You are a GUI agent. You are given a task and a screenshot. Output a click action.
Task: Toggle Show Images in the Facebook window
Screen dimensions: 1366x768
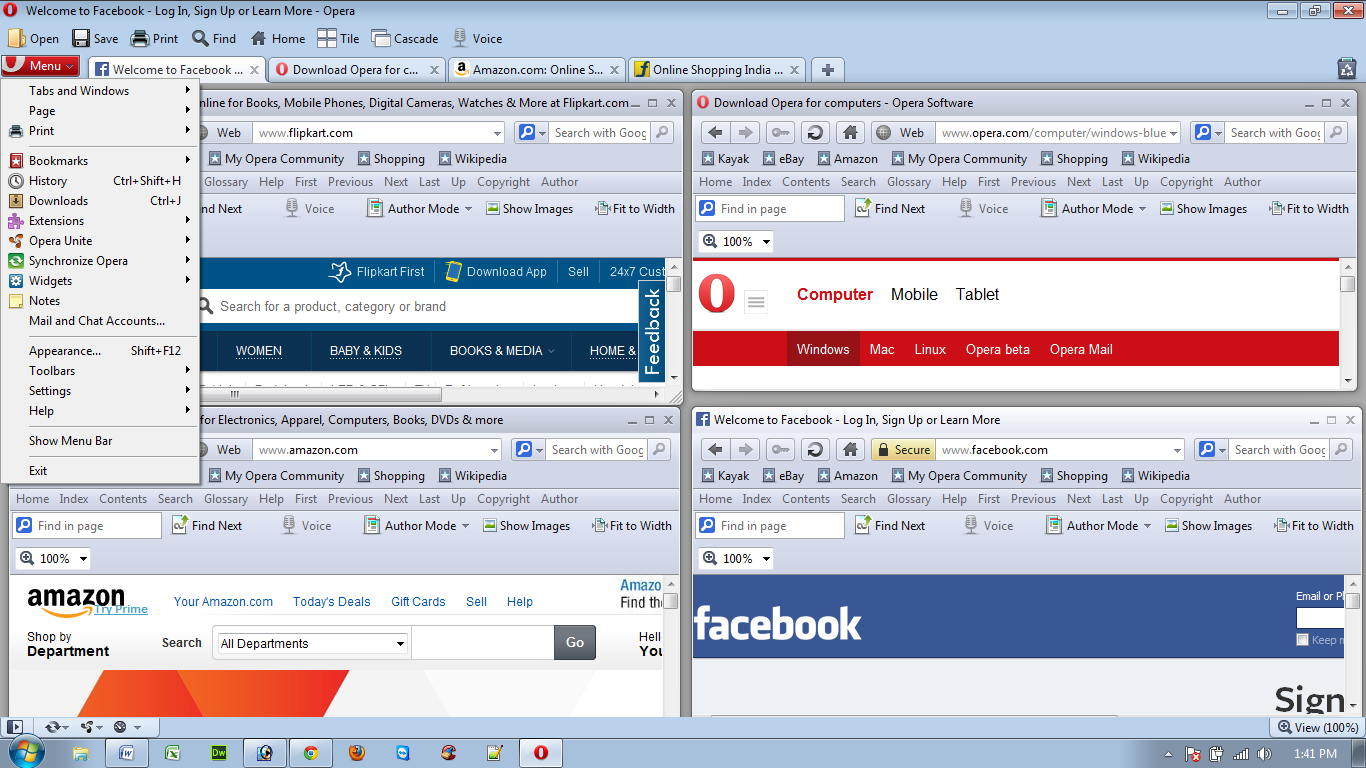click(x=1208, y=525)
